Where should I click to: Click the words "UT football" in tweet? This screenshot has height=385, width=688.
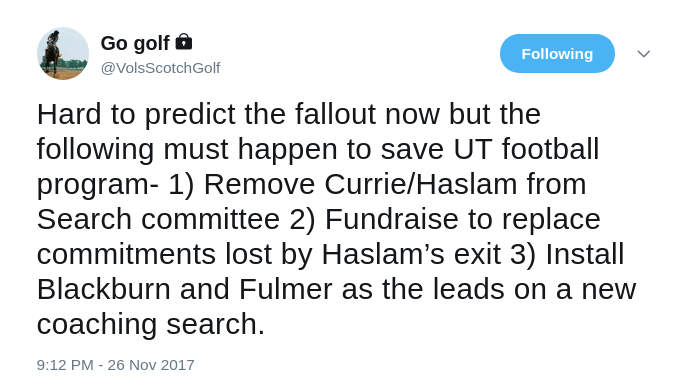click(526, 149)
